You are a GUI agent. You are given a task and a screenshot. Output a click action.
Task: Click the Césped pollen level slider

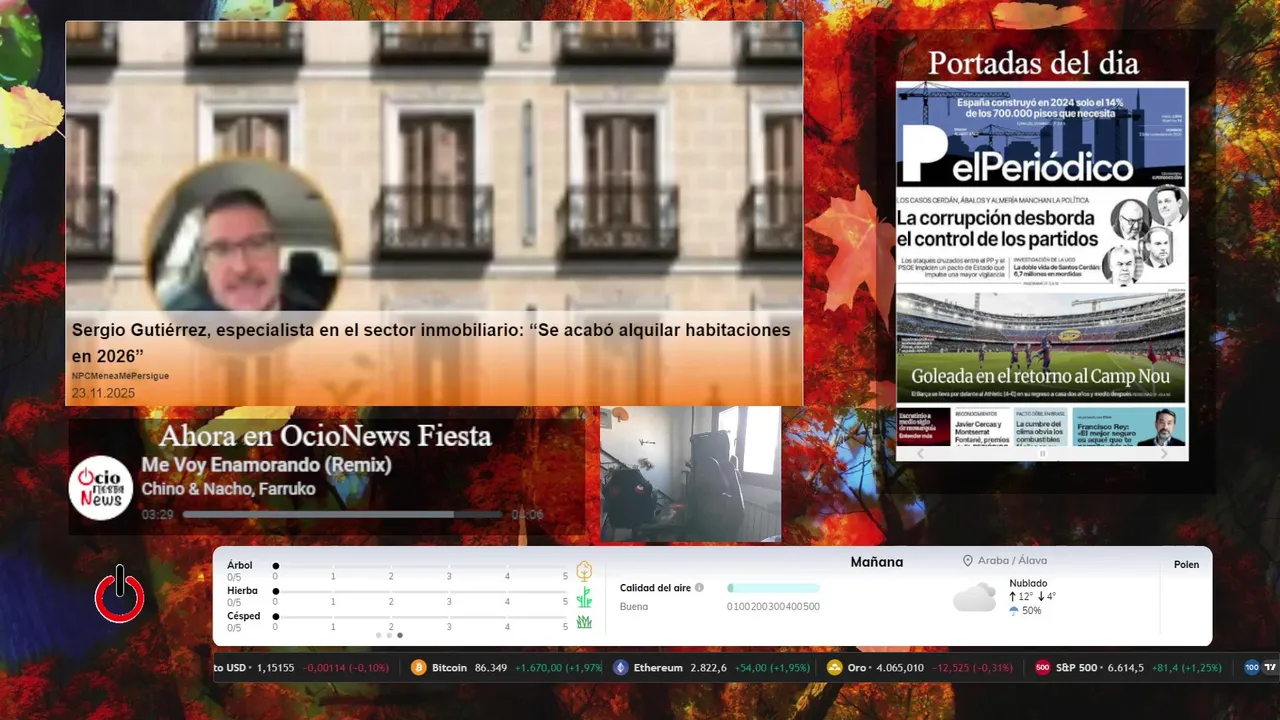coord(420,616)
